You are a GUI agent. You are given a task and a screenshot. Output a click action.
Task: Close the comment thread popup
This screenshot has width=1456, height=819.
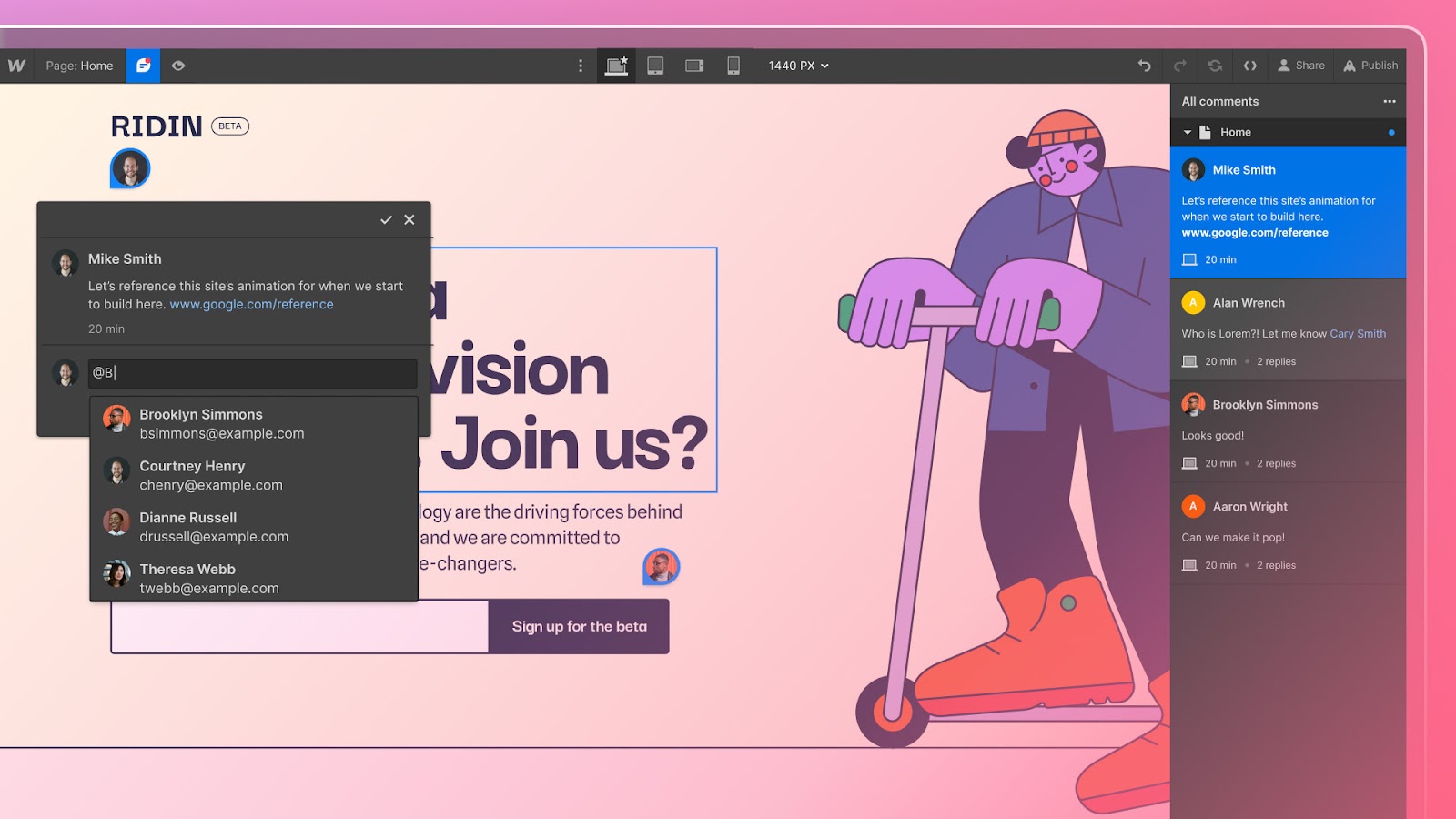(409, 220)
